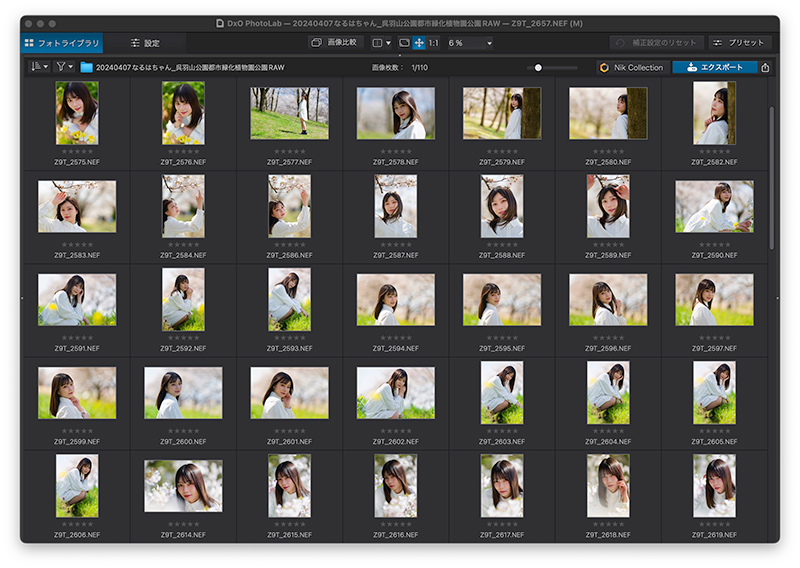This screenshot has height=568, width=800.
Task: Click the エクスポート export button
Action: click(714, 67)
